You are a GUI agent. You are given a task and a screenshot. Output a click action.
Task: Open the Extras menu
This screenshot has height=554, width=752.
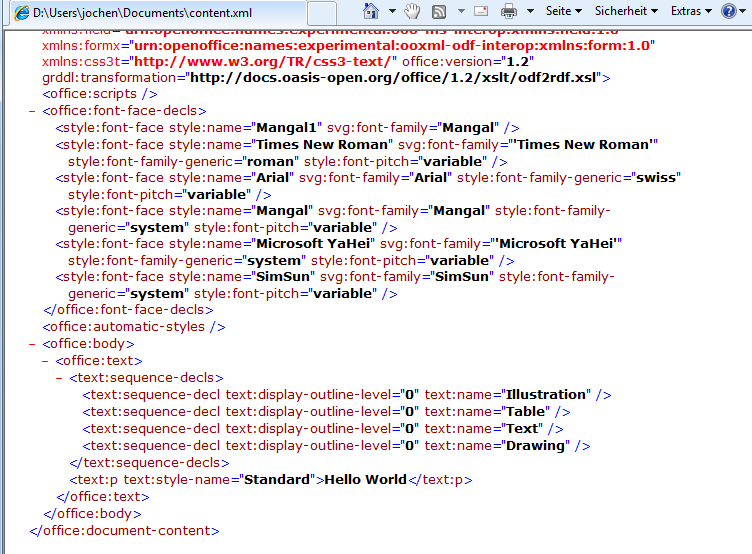coord(692,11)
